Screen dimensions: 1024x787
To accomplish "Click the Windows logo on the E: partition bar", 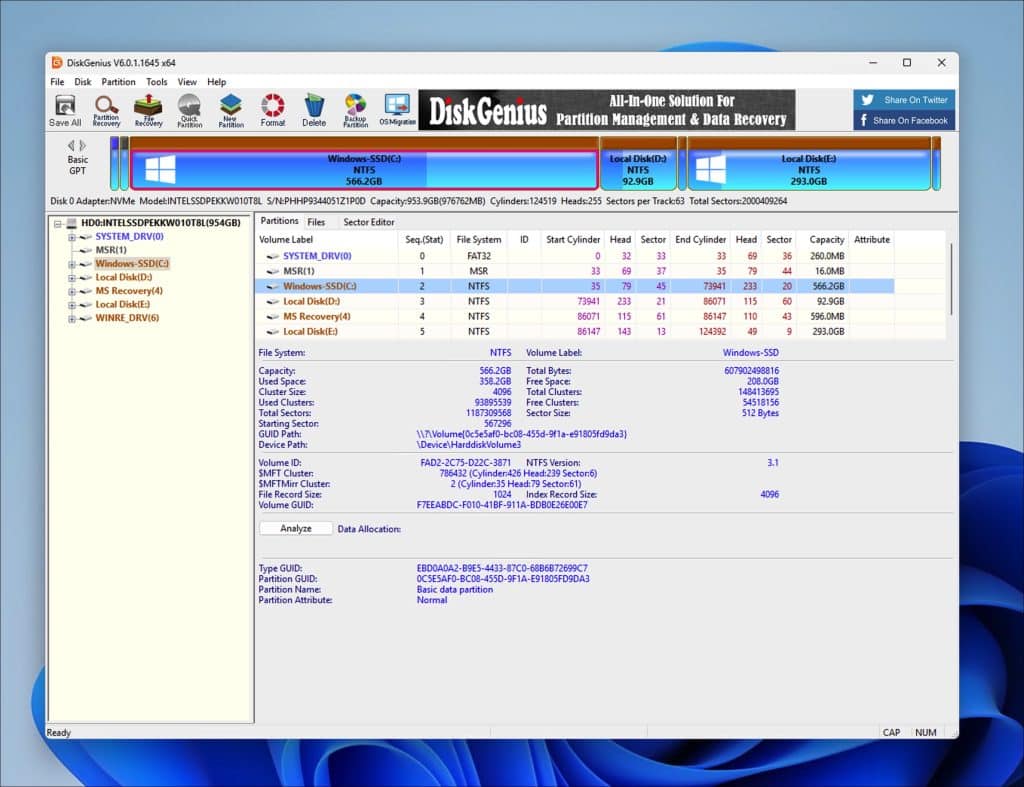I will click(x=711, y=169).
